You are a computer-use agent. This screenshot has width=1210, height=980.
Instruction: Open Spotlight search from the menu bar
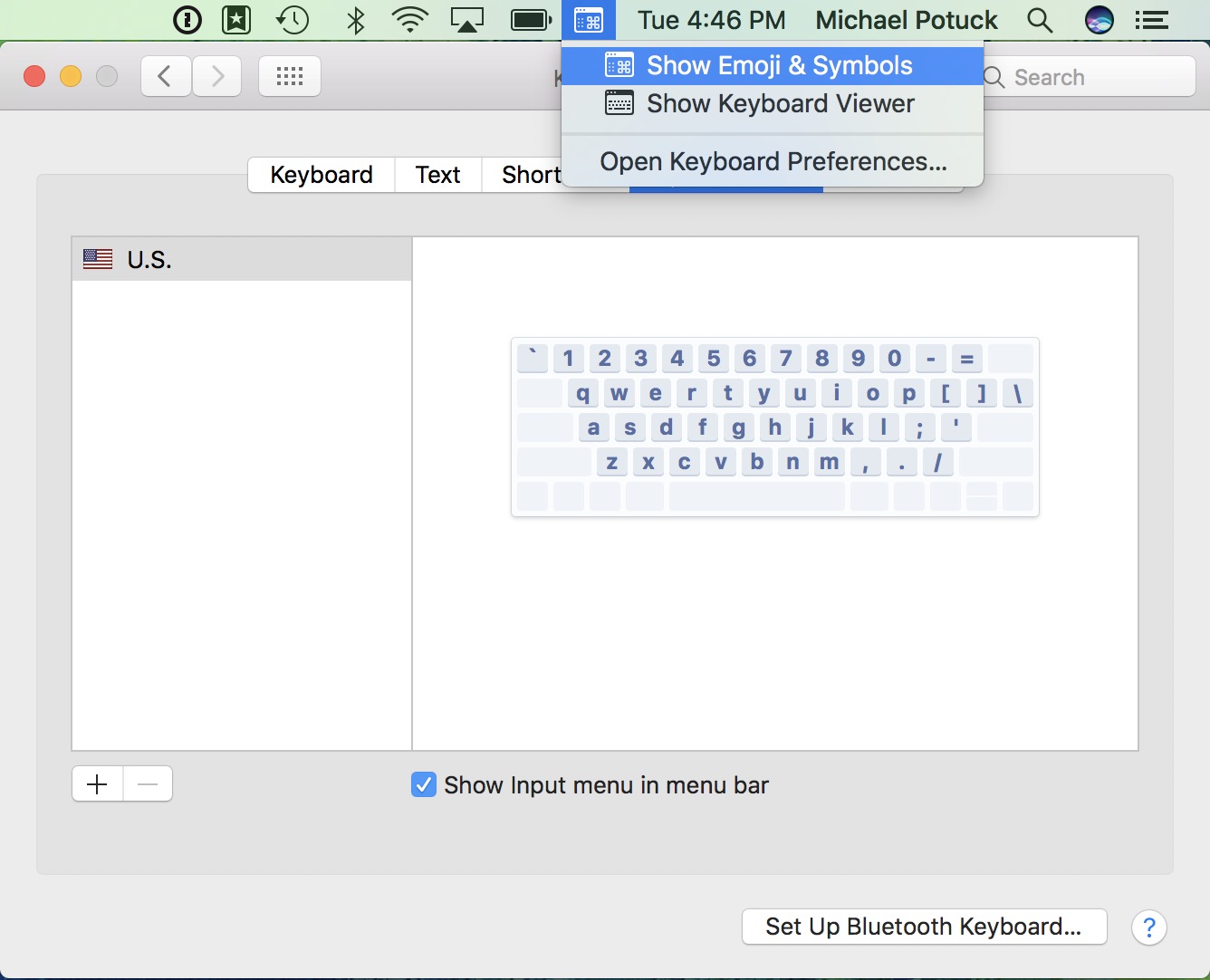(x=1039, y=19)
